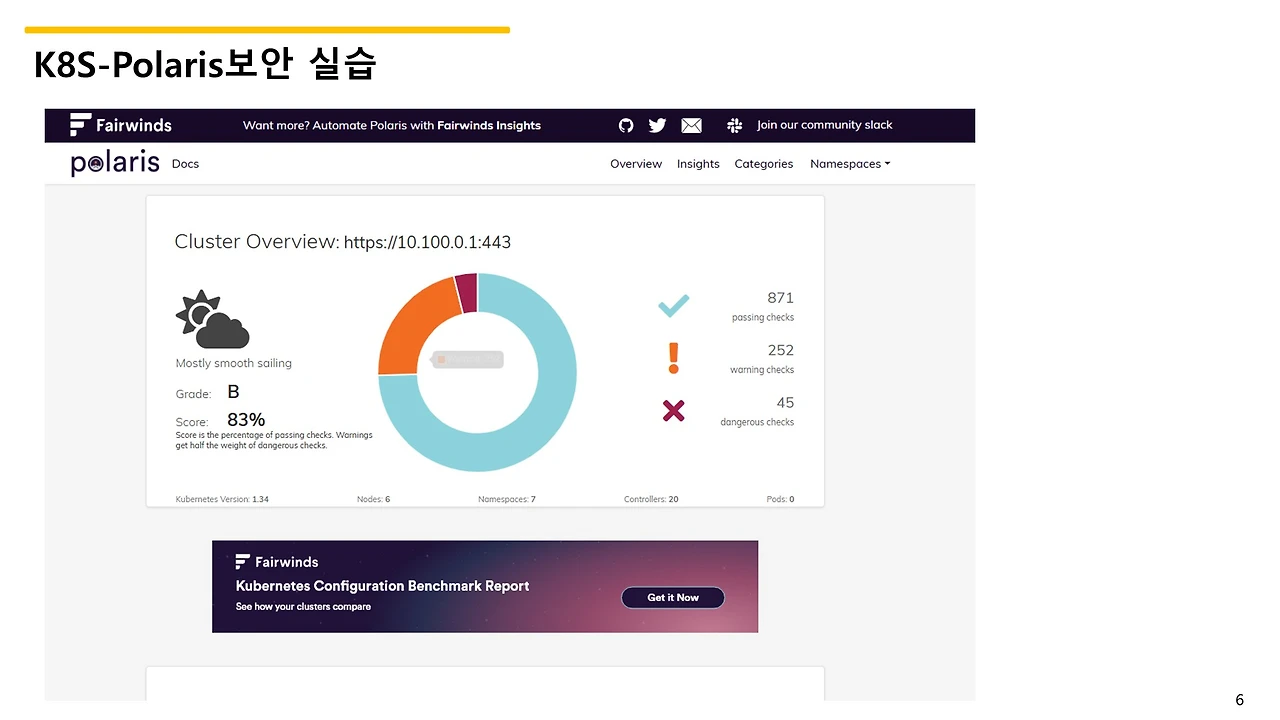Click the Grade B value
The height and width of the screenshot is (720, 1280).
tap(233, 393)
